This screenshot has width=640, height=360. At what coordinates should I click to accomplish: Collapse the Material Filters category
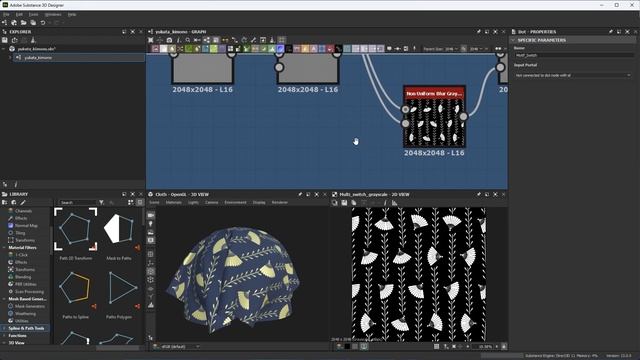(x=4, y=248)
